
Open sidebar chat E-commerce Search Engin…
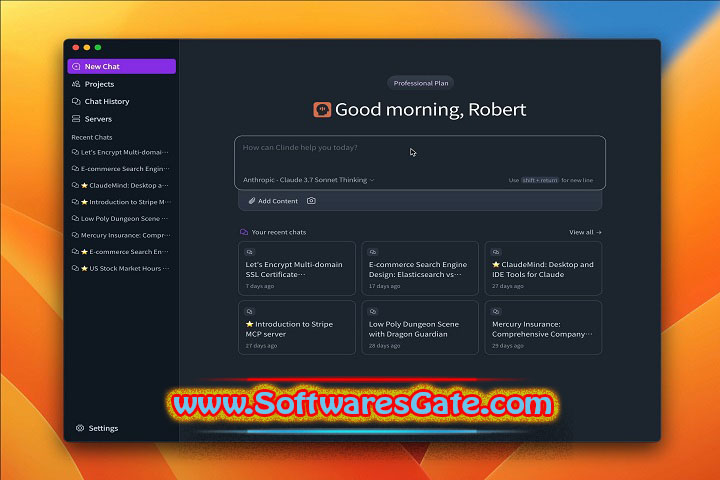(121, 169)
